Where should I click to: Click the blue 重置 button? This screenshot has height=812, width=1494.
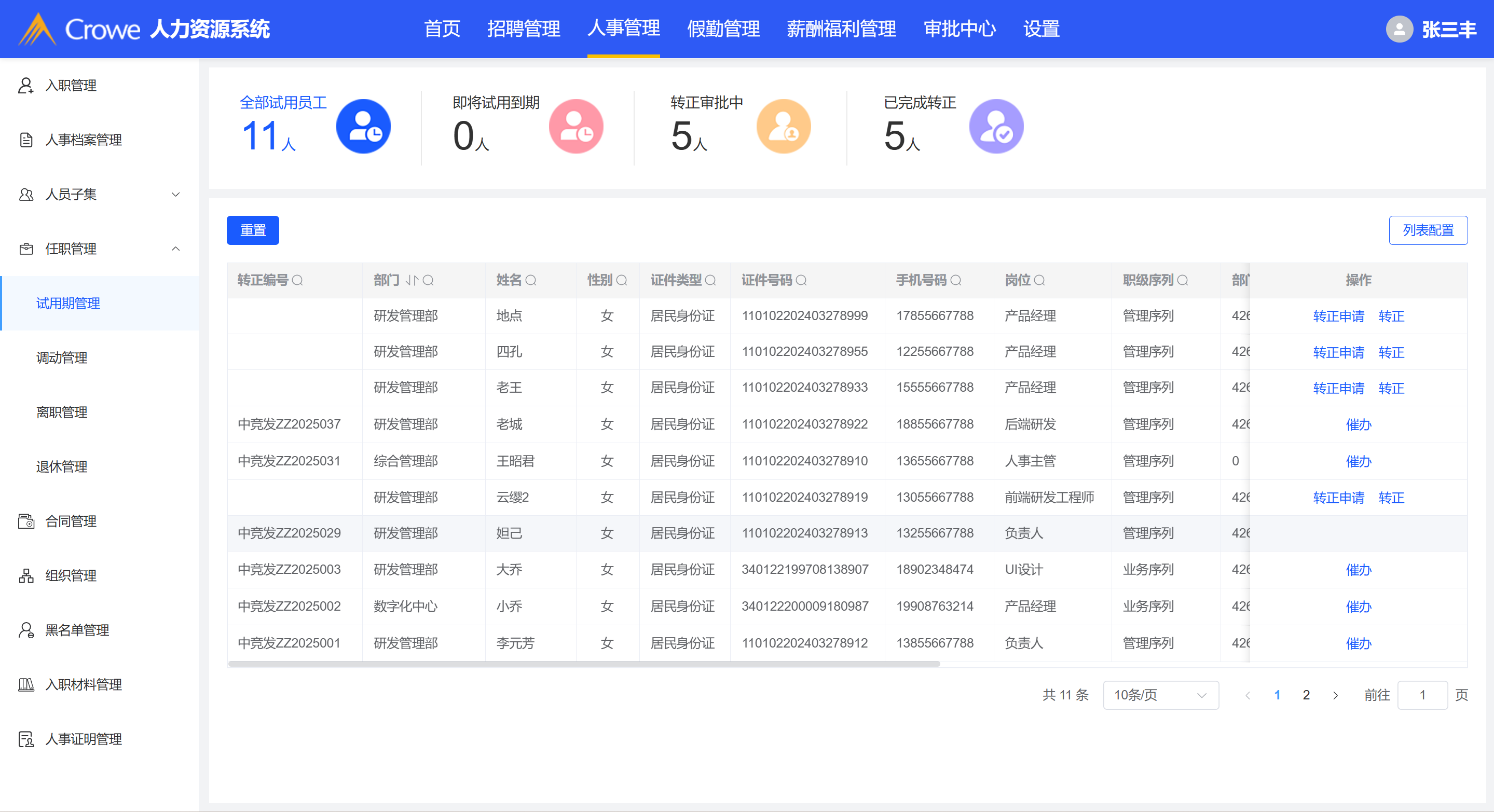tap(253, 230)
